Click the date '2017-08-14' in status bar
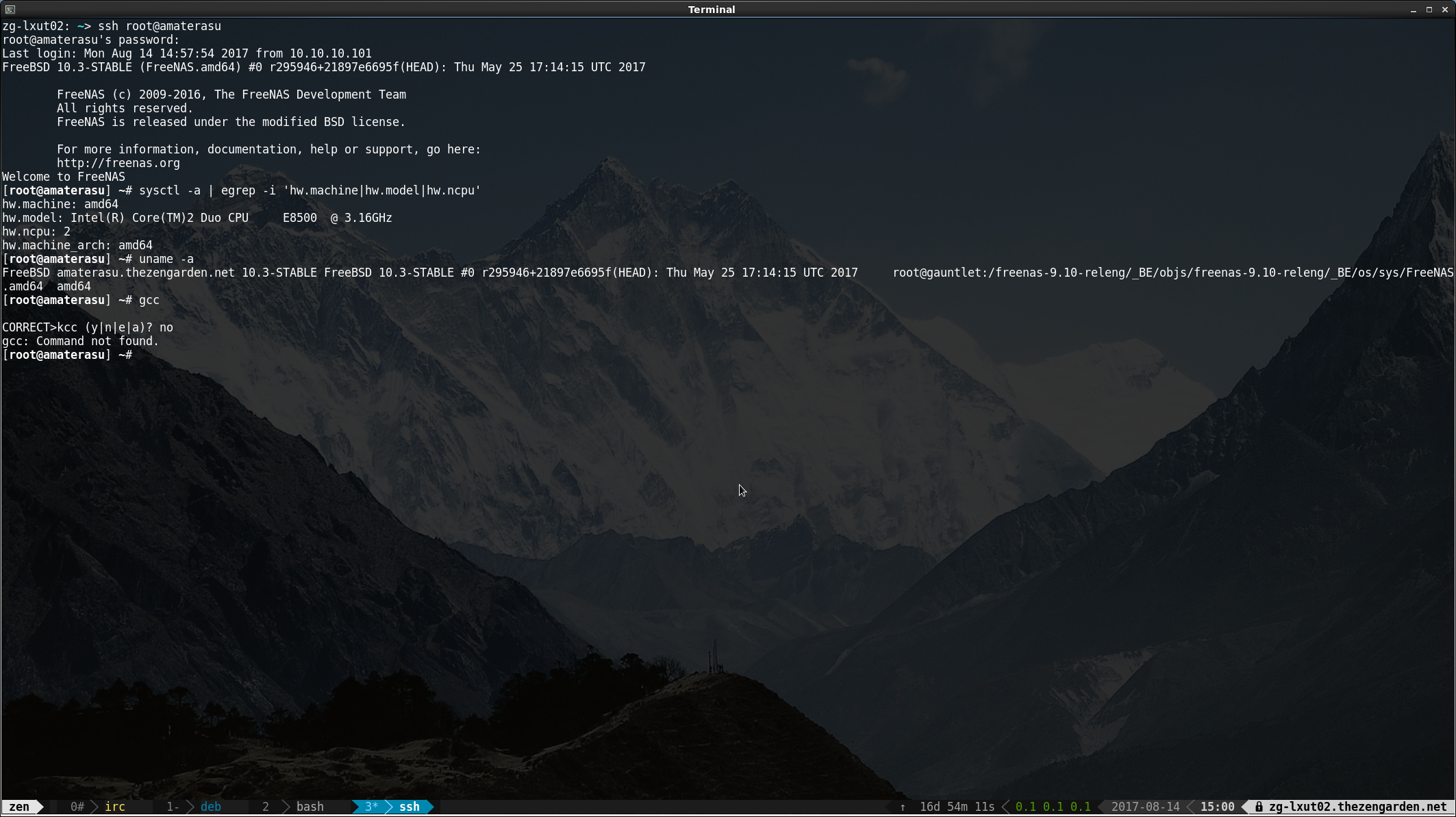 pyautogui.click(x=1146, y=807)
